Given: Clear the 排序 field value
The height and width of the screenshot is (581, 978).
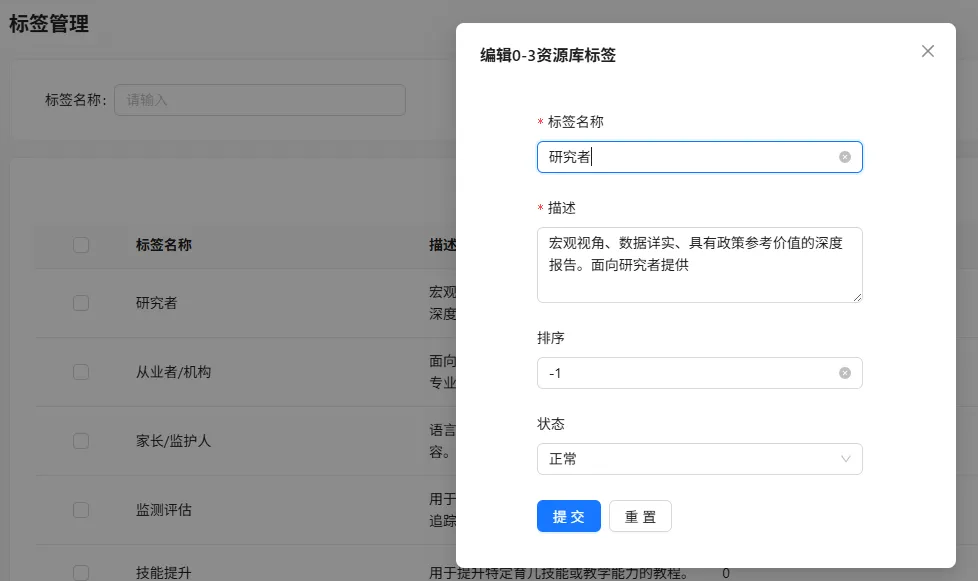Looking at the screenshot, I should (x=845, y=373).
